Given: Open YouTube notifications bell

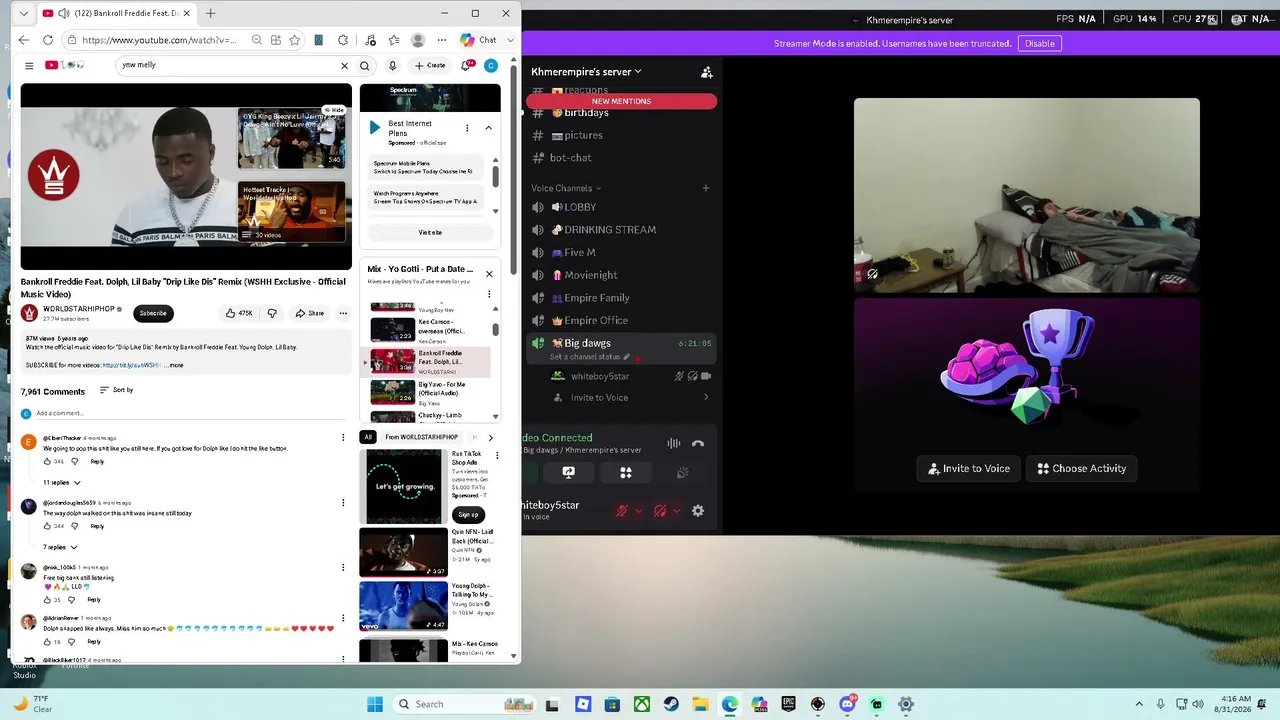Looking at the screenshot, I should 466,66.
